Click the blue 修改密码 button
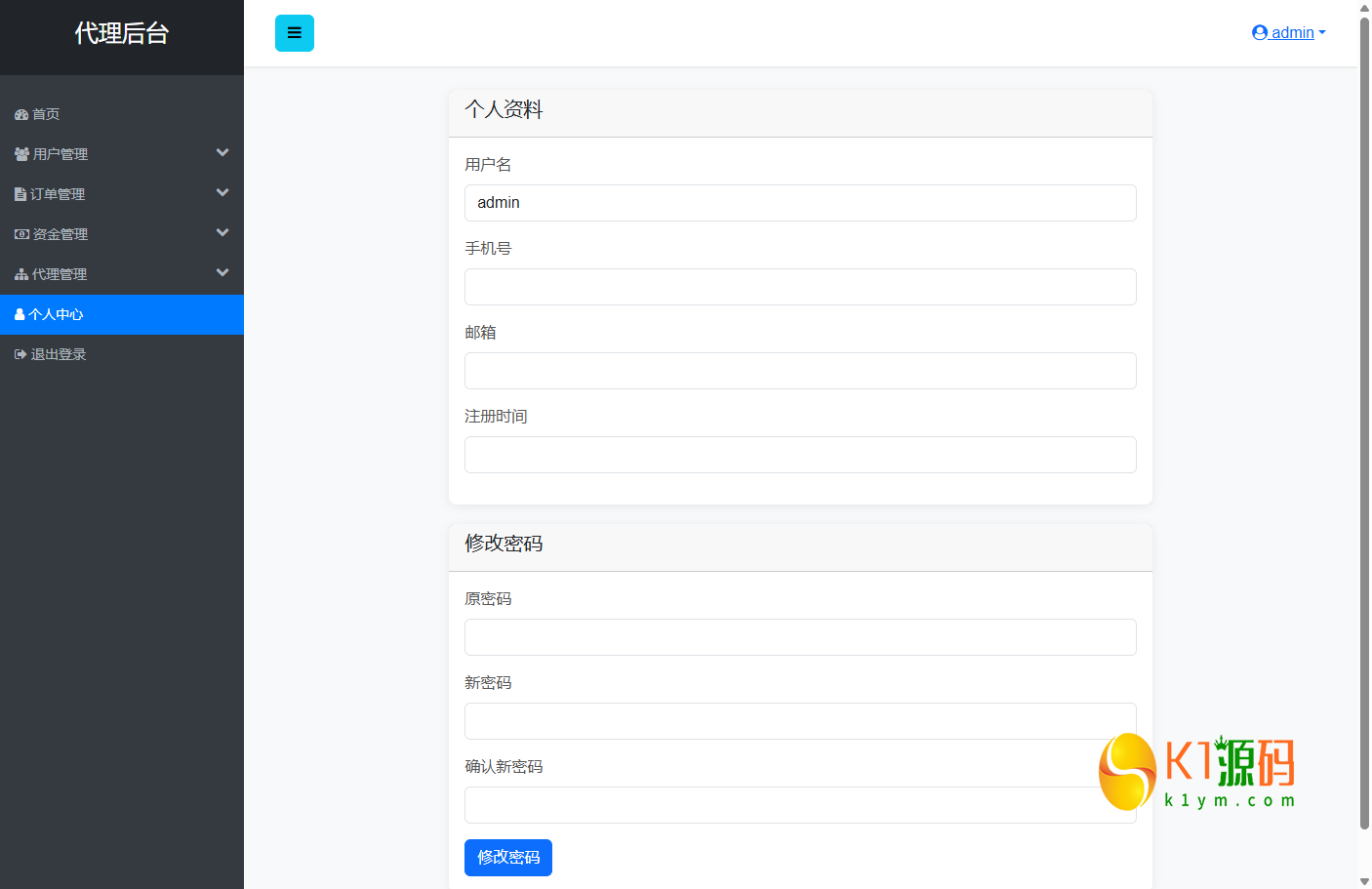 [508, 858]
